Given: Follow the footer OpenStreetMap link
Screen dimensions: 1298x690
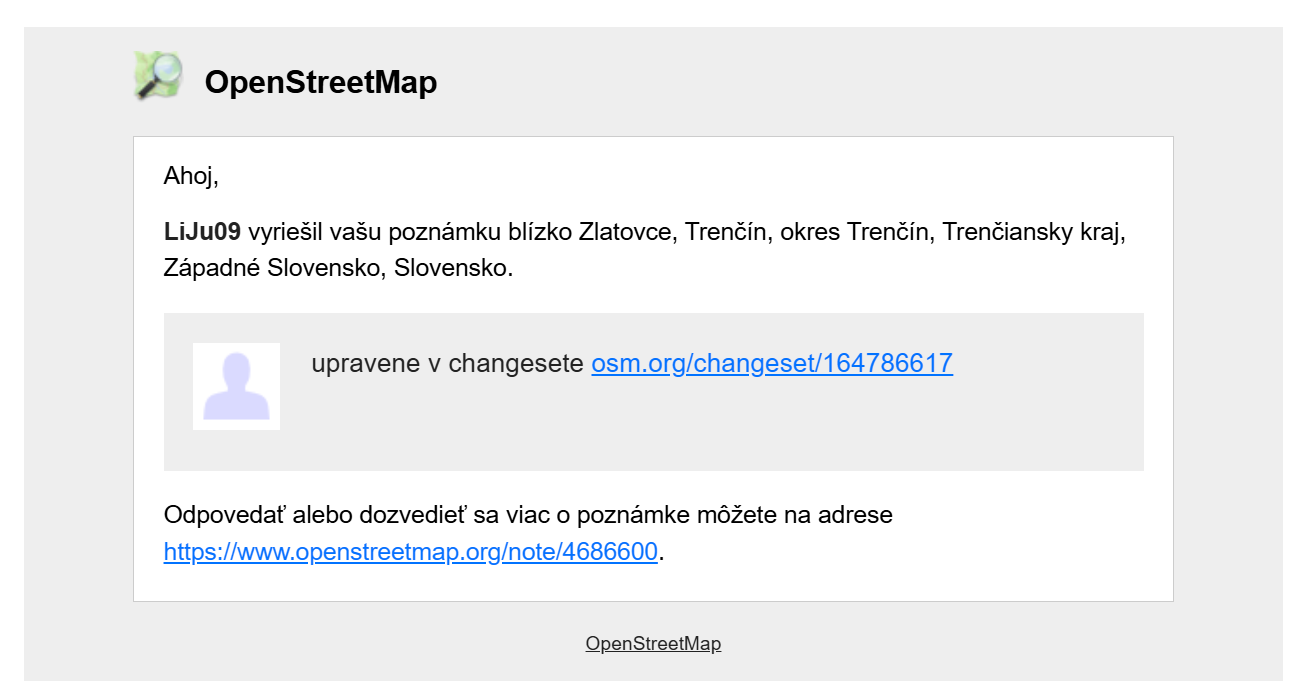Looking at the screenshot, I should coord(653,643).
